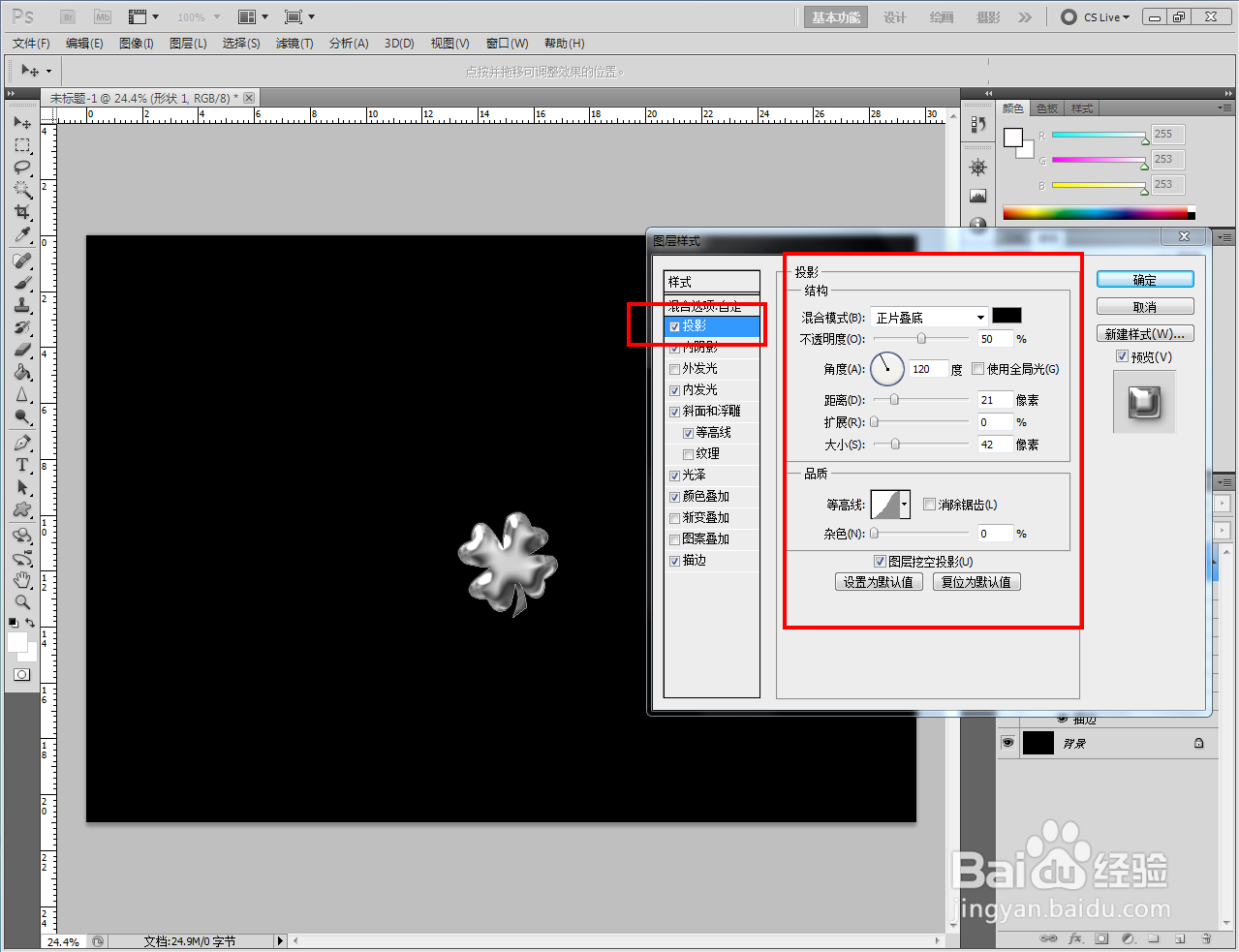The height and width of the screenshot is (952, 1239).
Task: Select the 基本功能 workspace button
Action: pyautogui.click(x=836, y=17)
